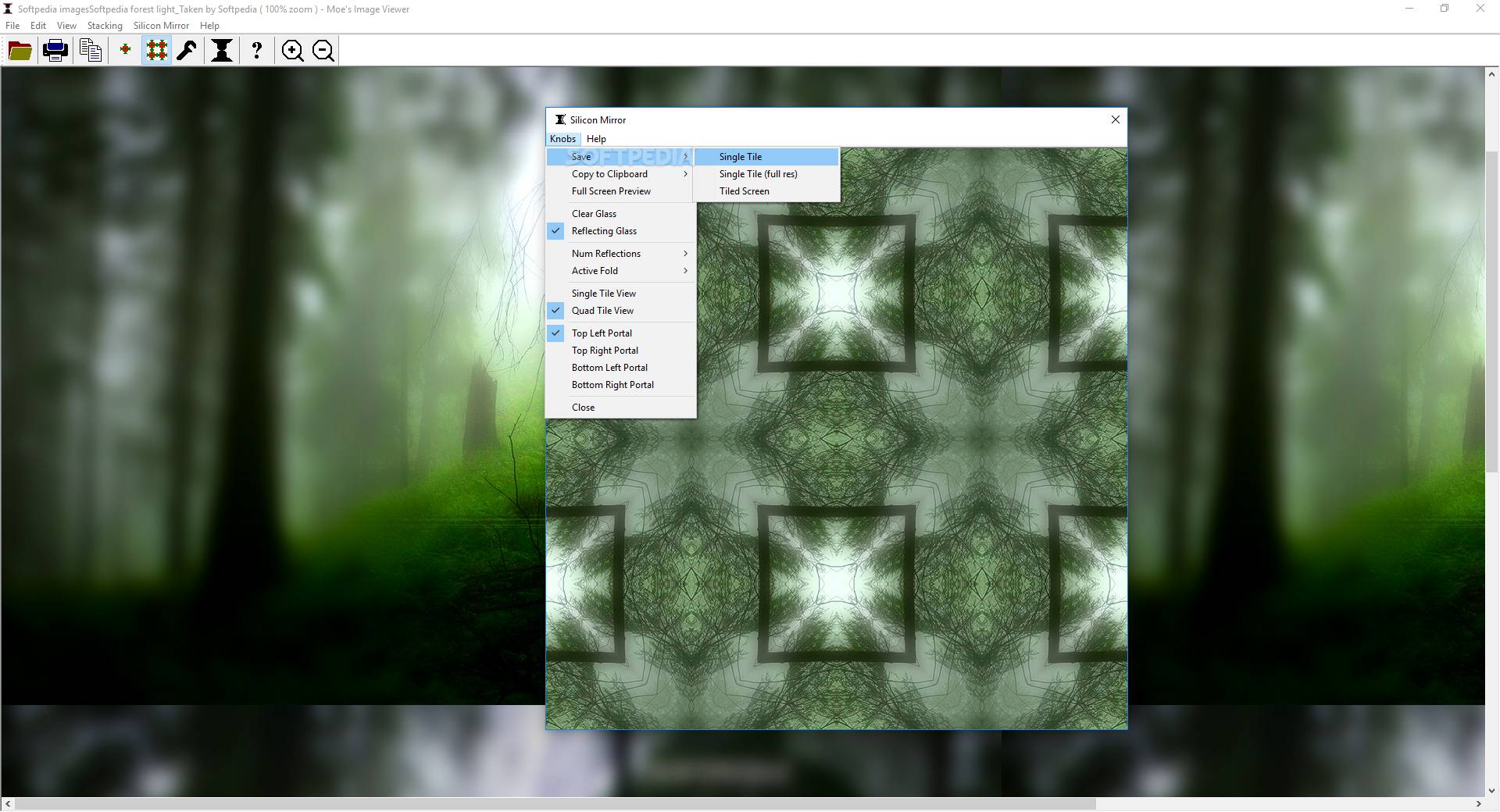This screenshot has width=1500, height=812.
Task: Select Bottom Left Portal
Action: click(620, 368)
